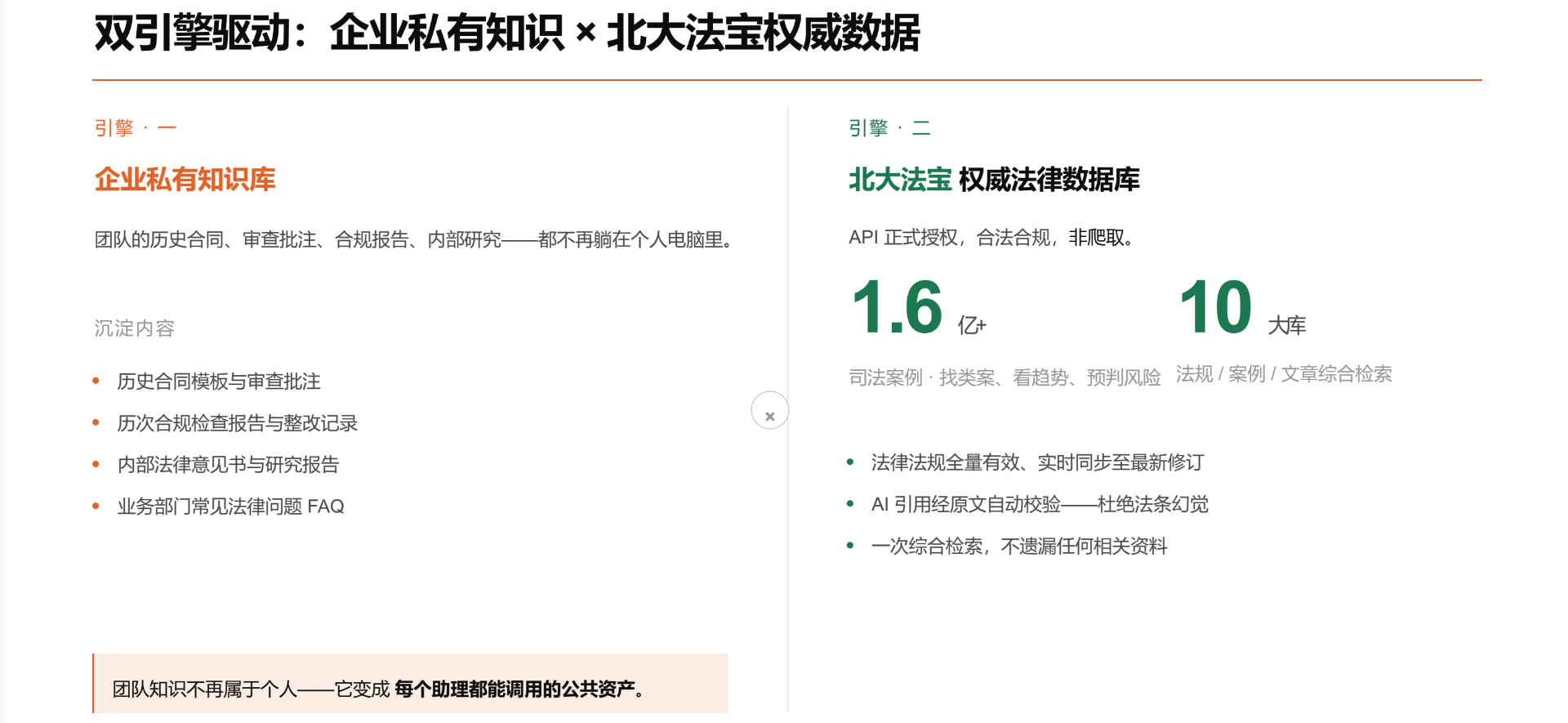The image size is (1568, 723).
Task: Click the callout box about 公共资产
Action: click(411, 684)
